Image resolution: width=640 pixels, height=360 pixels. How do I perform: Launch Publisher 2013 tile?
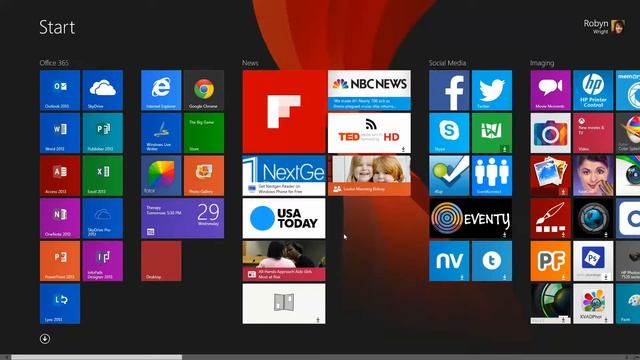102,133
